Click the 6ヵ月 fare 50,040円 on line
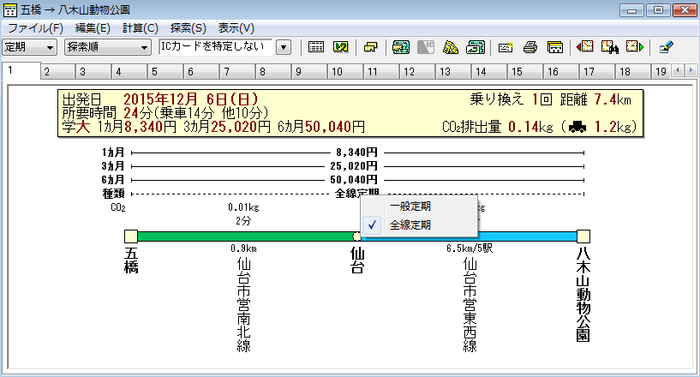Image resolution: width=700 pixels, height=377 pixels. [x=354, y=180]
